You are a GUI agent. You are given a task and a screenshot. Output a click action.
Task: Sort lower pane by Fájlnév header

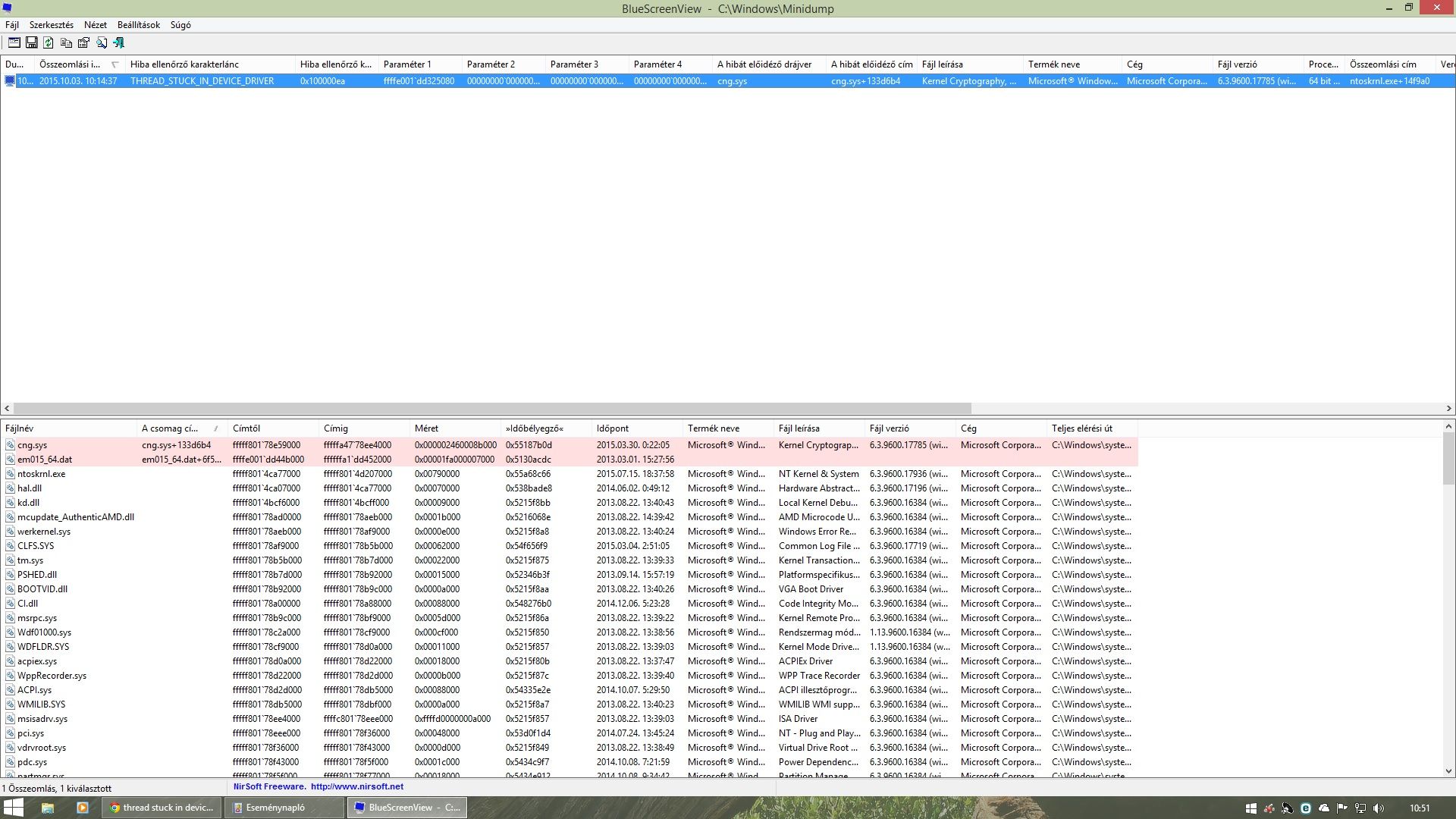(68, 428)
